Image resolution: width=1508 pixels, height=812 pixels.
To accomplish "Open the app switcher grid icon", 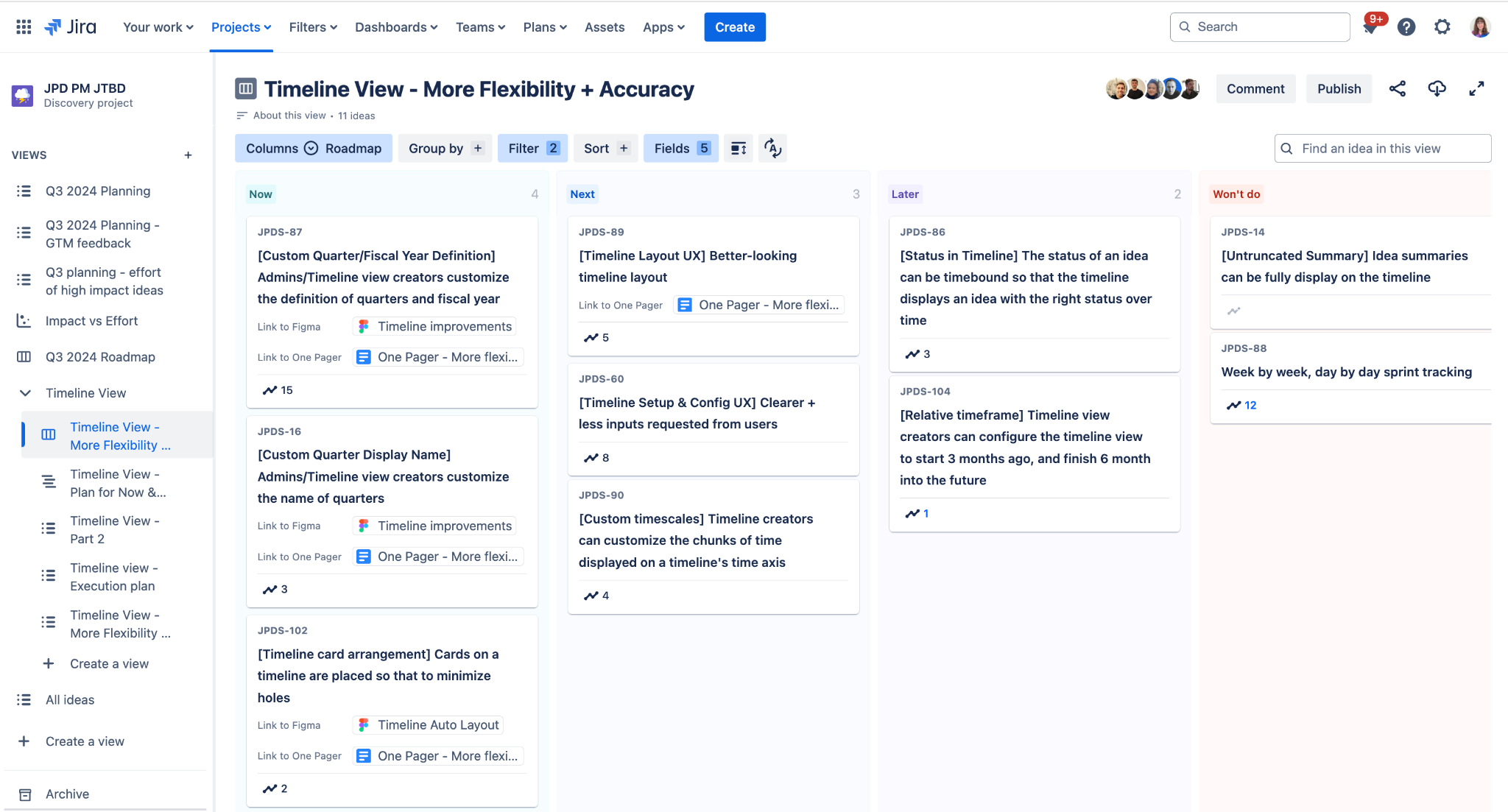I will click(24, 27).
